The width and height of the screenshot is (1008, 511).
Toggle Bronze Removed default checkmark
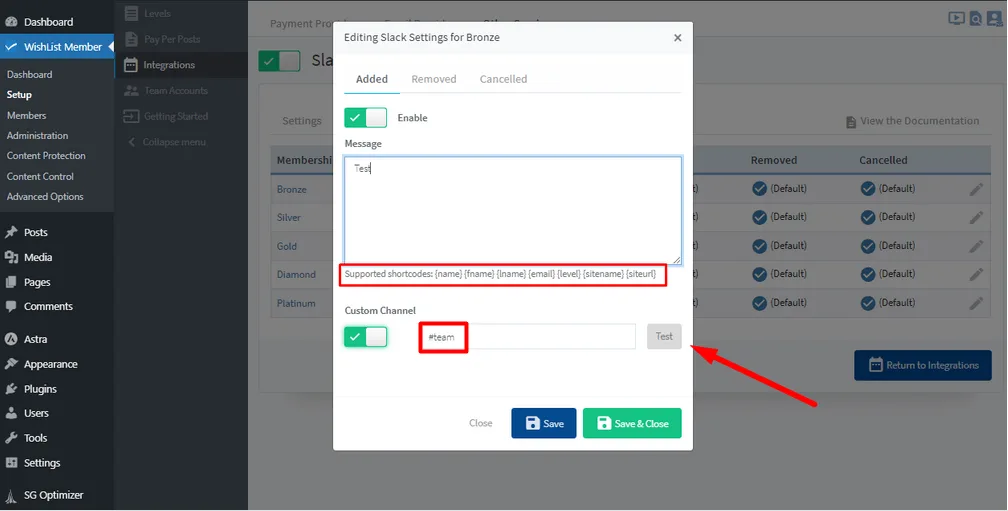point(759,189)
